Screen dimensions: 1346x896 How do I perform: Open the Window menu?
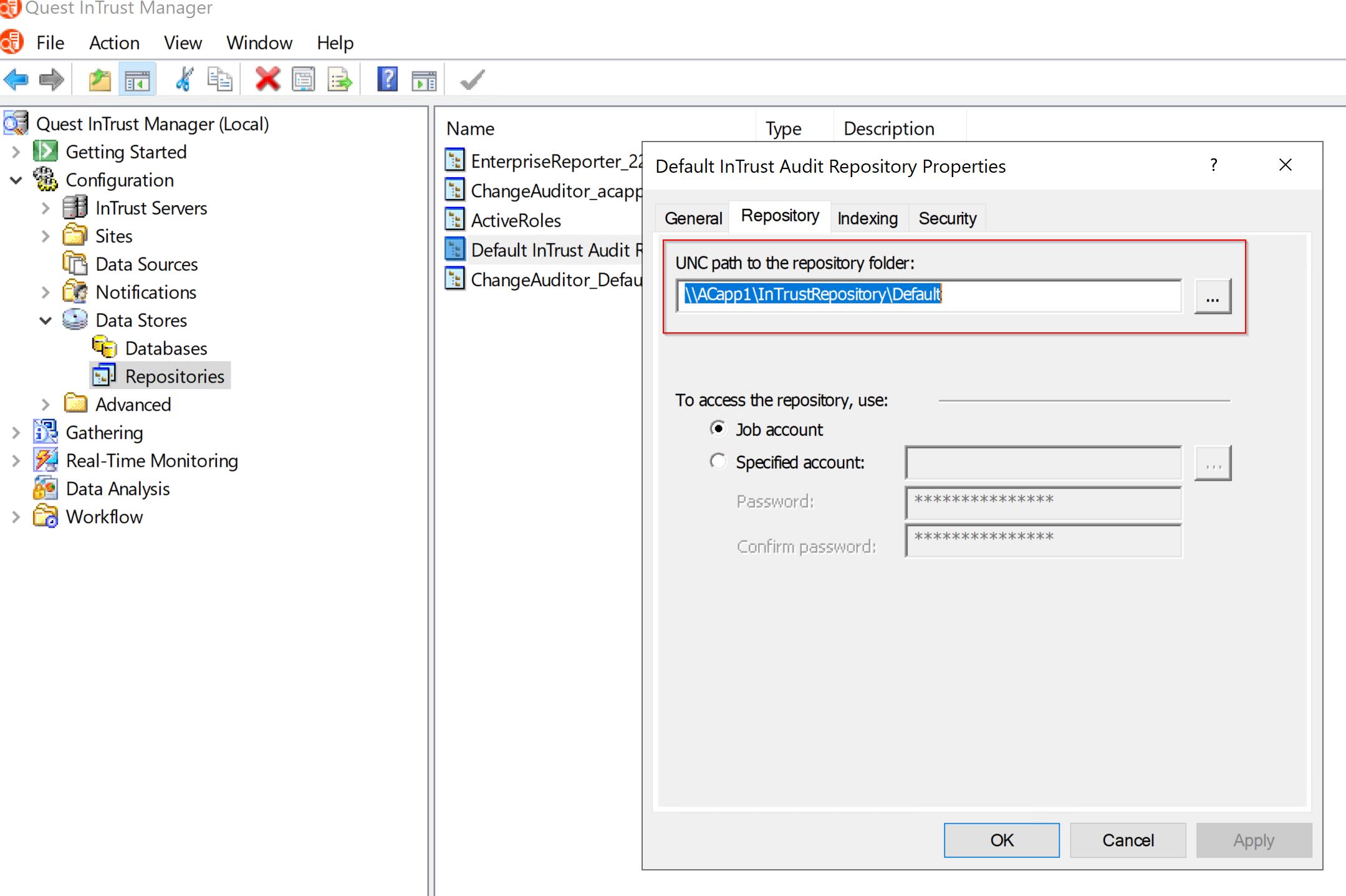[x=259, y=42]
